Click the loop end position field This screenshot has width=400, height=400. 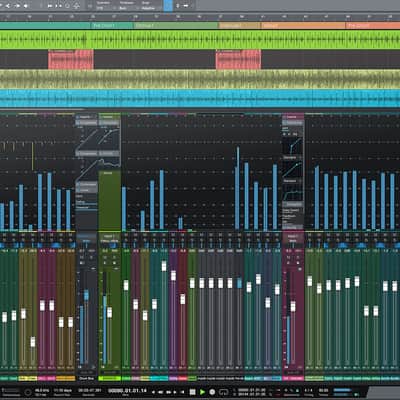[x=252, y=394]
